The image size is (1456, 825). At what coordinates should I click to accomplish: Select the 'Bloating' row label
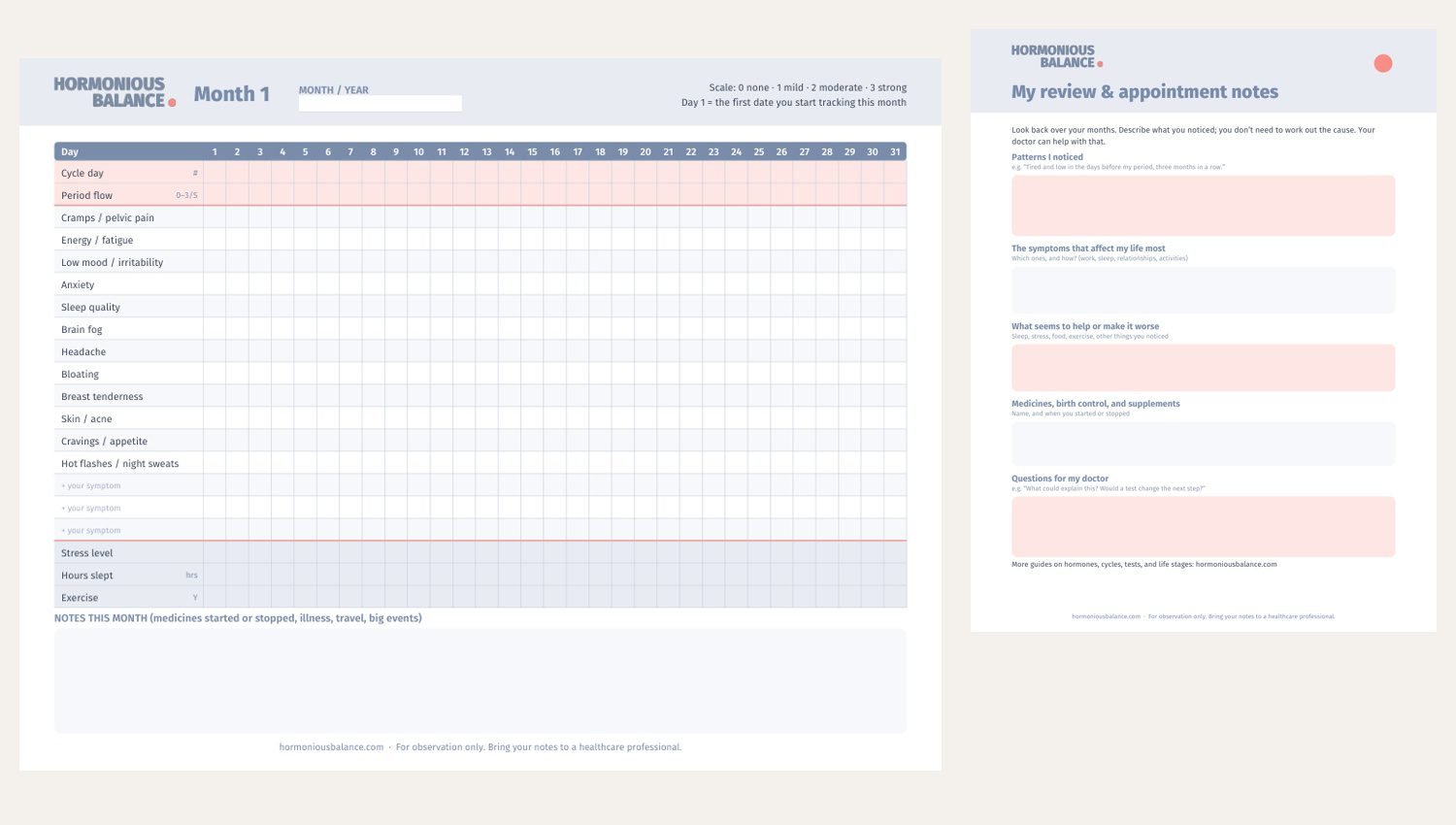coord(80,374)
